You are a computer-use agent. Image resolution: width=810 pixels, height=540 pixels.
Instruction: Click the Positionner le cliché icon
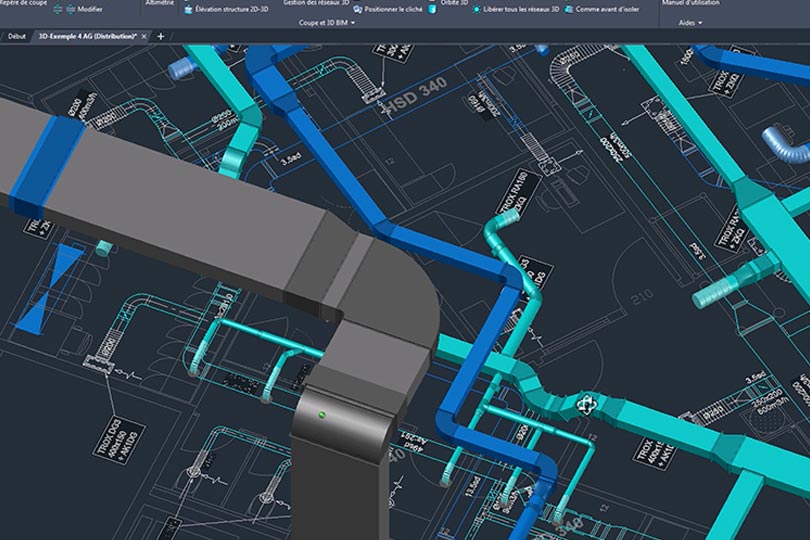pyautogui.click(x=357, y=9)
